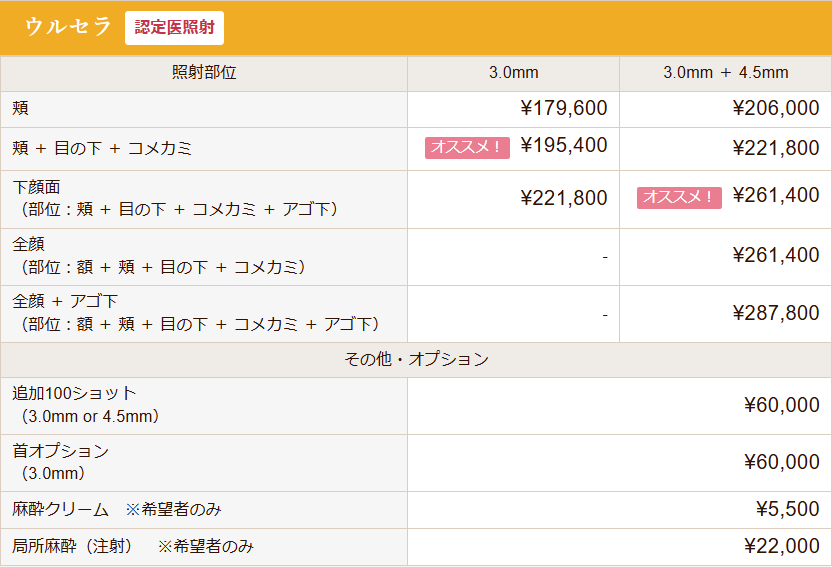Select the 3.0mm column header

click(x=513, y=73)
